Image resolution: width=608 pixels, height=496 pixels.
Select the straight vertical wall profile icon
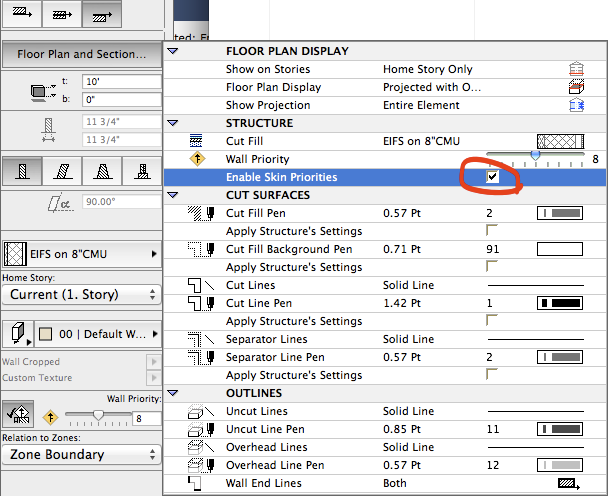(22, 171)
